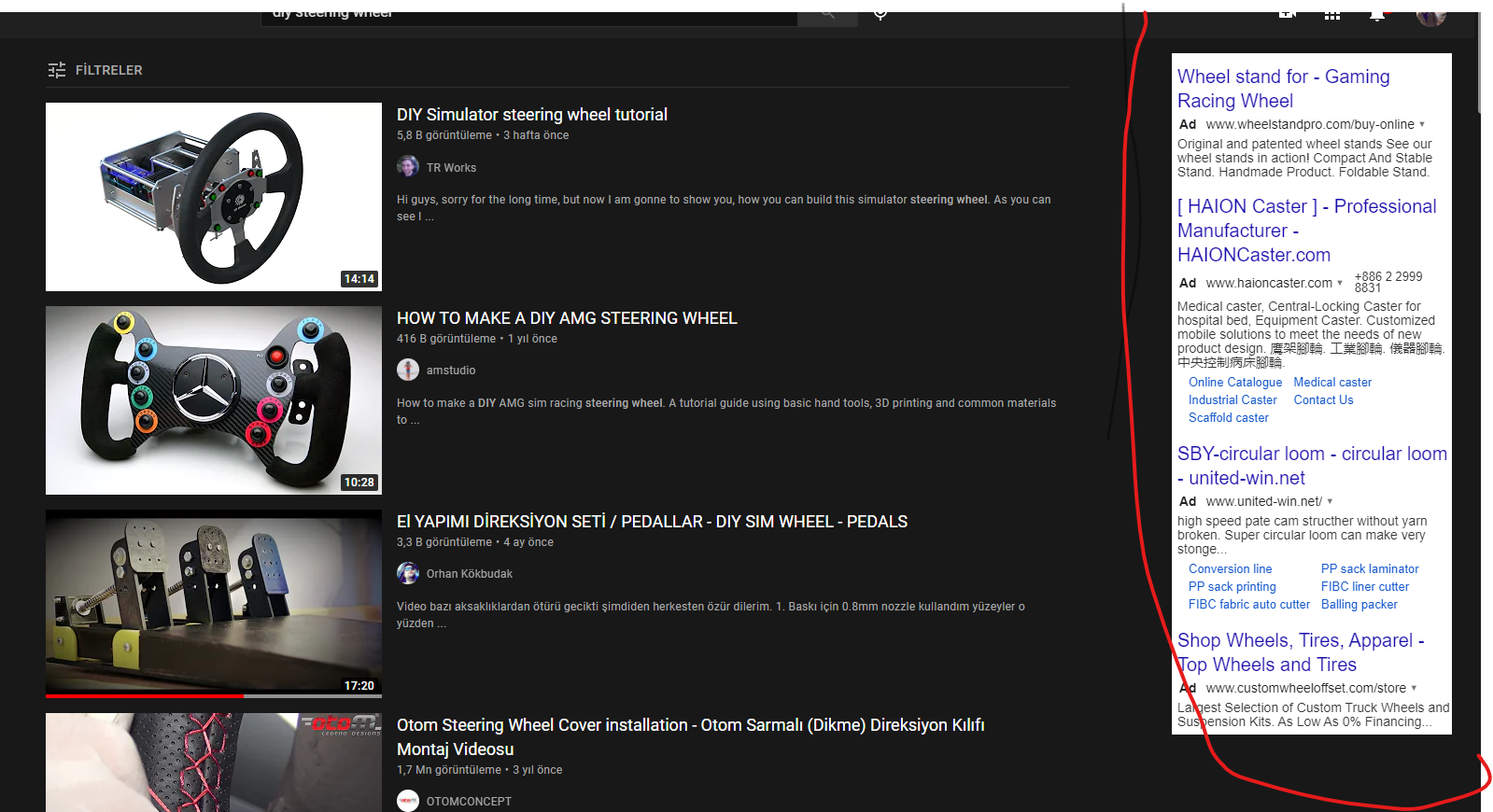Viewport: 1493px width, 812px height.
Task: Play DIY Simulator steering wheel tutorial thumbnail
Action: tap(214, 197)
